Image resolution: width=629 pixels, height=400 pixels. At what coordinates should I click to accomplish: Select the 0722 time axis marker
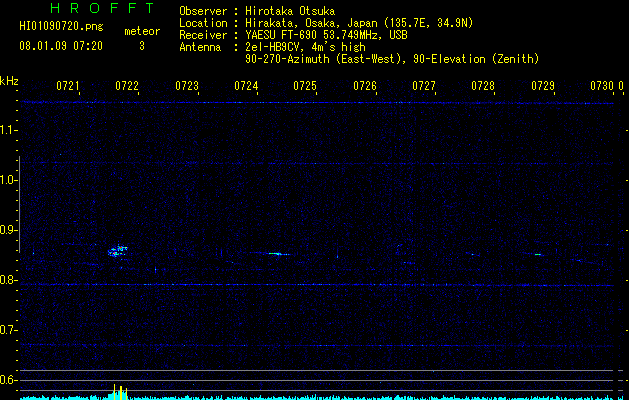(127, 86)
